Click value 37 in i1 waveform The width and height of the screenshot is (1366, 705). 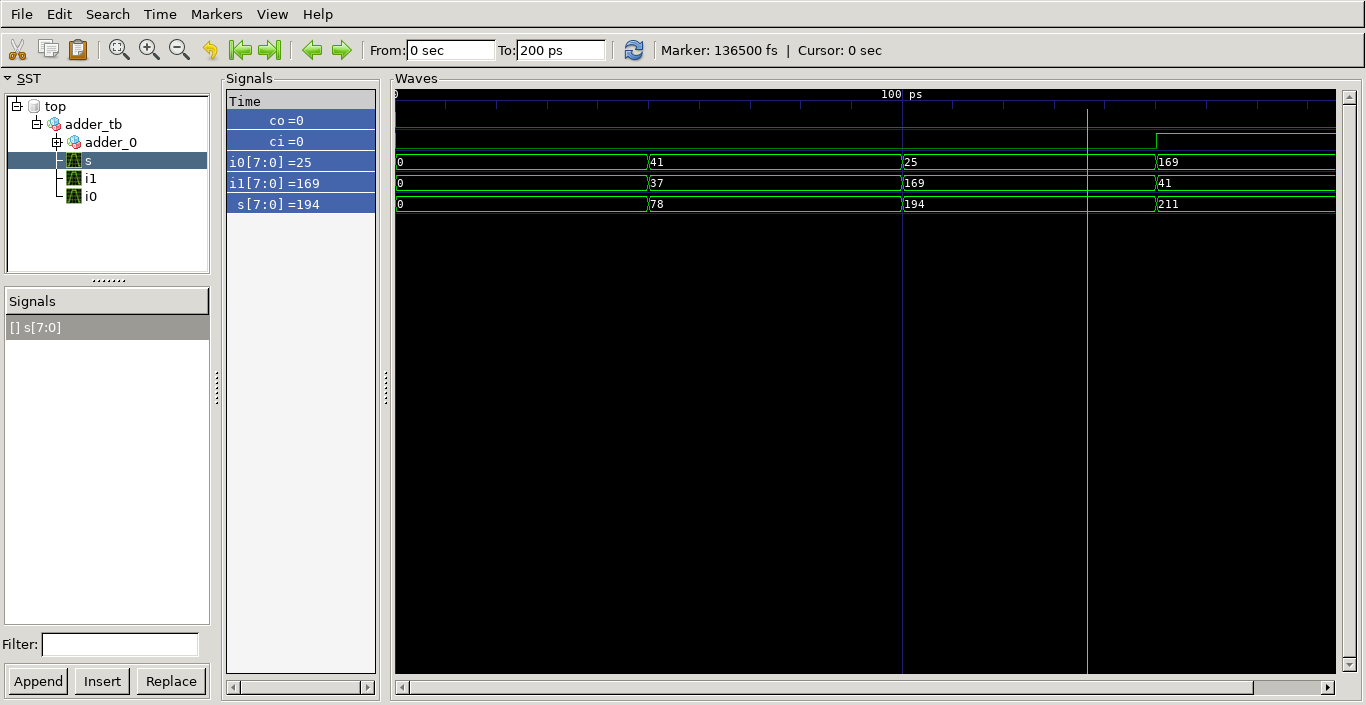[x=658, y=183]
